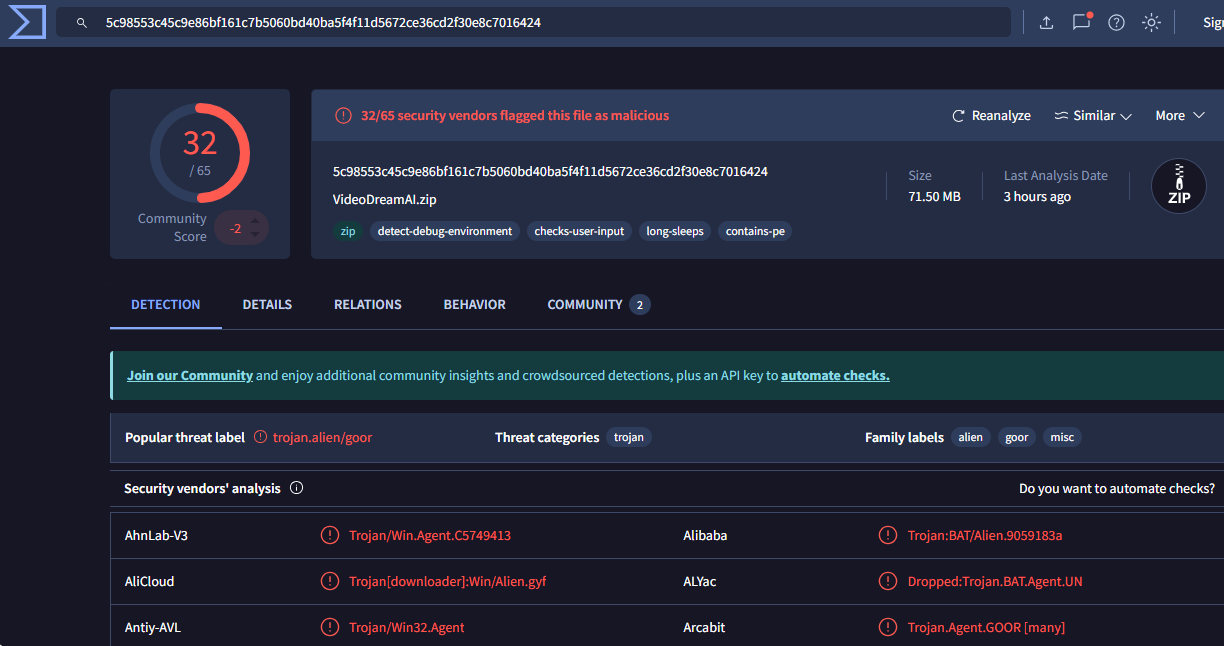
Task: Click the ALYac vendor name
Action: (x=700, y=581)
